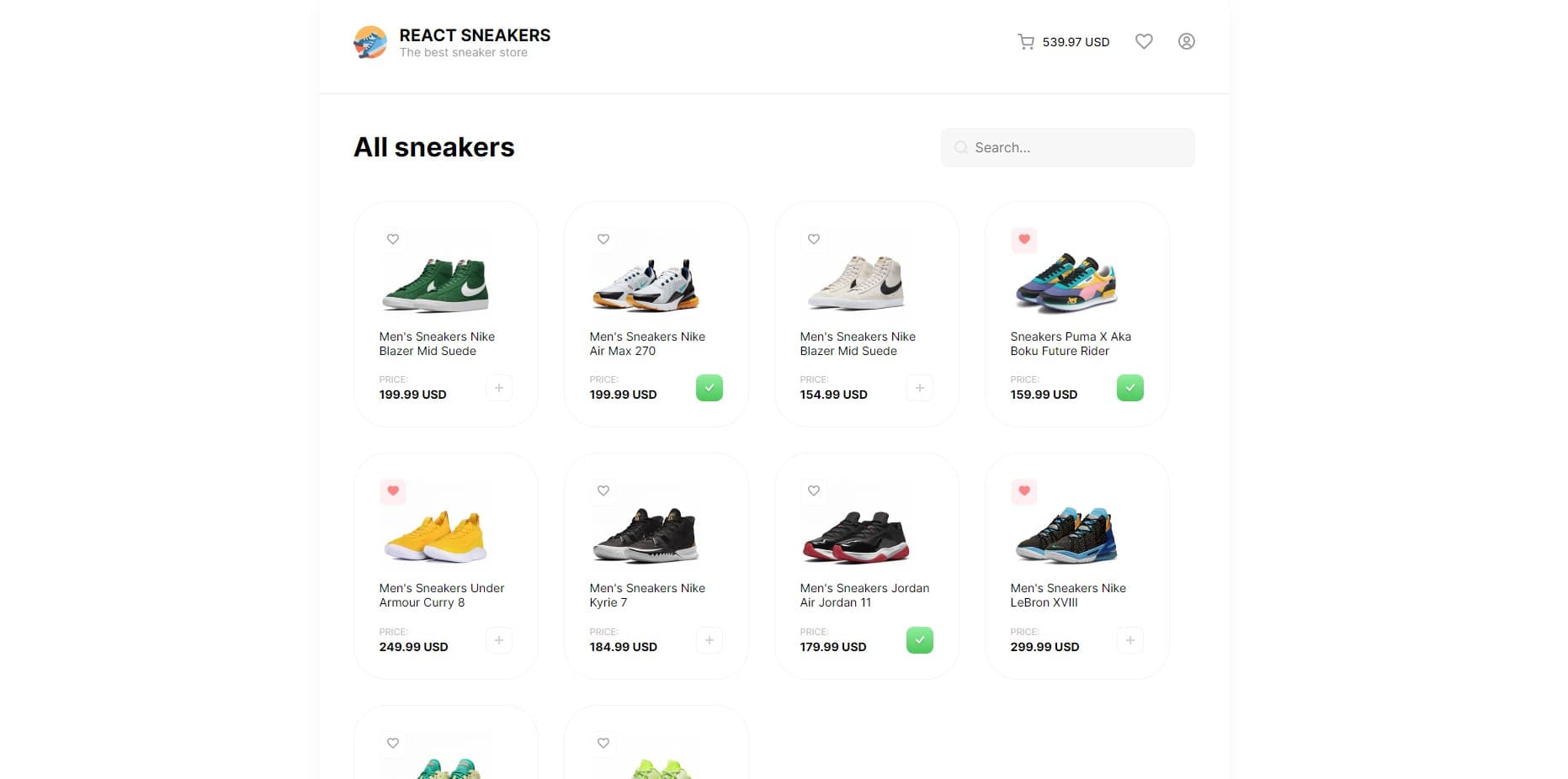Click the React Sneakers logo image

(x=370, y=42)
